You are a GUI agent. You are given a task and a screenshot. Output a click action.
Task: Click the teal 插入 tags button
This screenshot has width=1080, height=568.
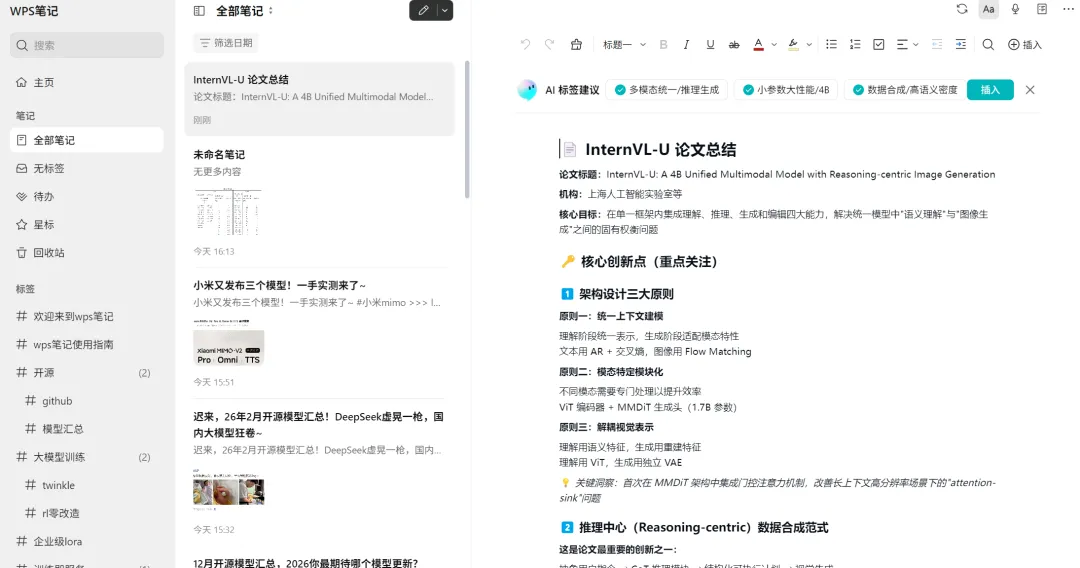[990, 90]
